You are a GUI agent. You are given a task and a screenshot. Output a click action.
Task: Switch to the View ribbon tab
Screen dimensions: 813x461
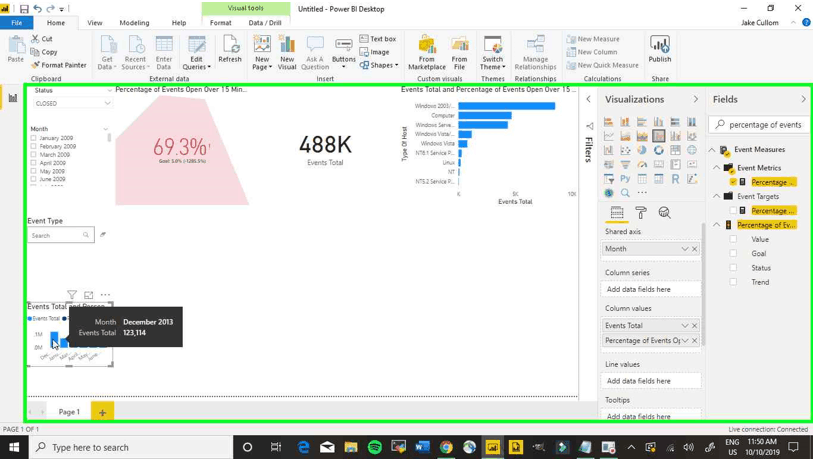click(x=95, y=23)
